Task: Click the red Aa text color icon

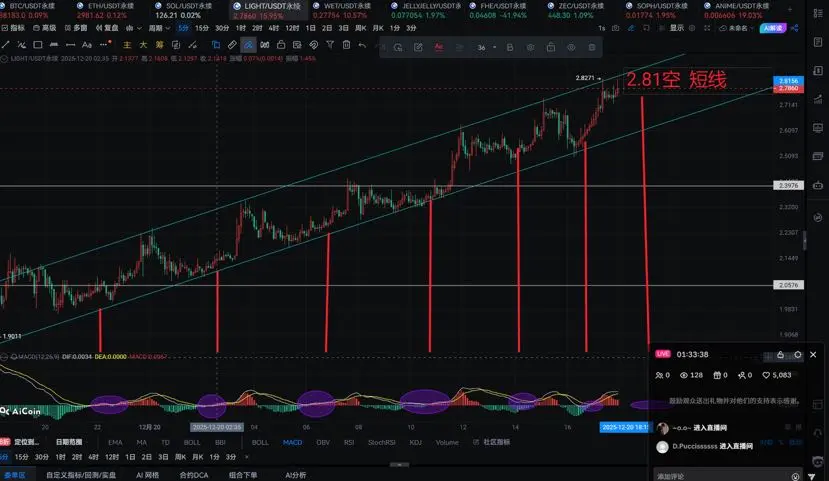Action: click(439, 48)
